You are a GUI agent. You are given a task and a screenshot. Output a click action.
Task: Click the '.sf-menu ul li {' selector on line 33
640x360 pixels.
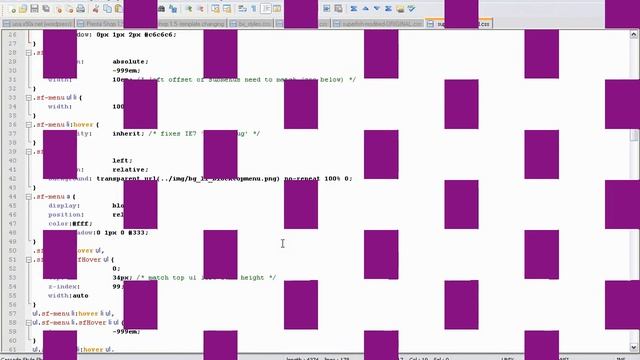57,98
